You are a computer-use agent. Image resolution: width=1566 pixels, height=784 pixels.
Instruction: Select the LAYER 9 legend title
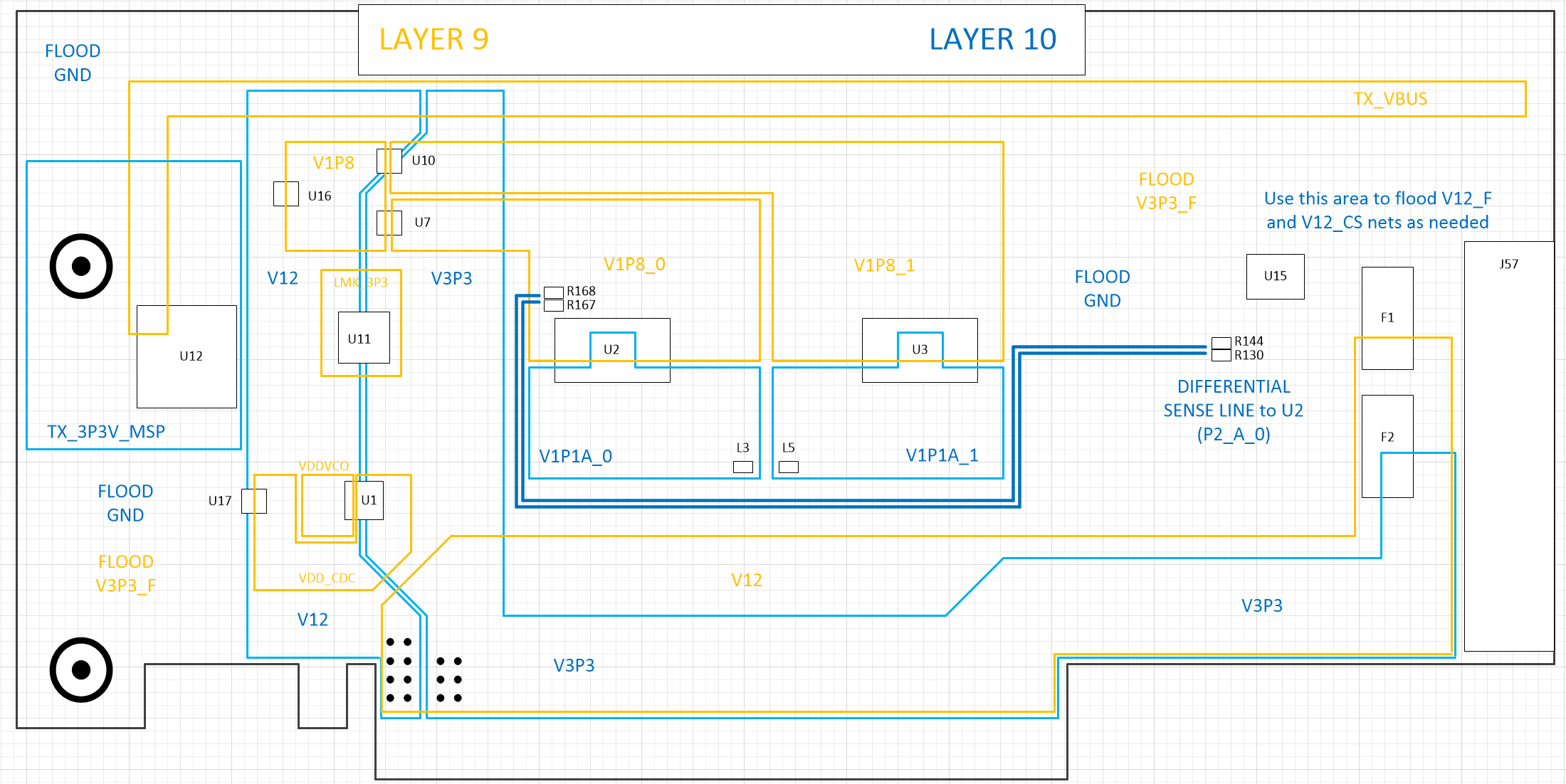433,39
